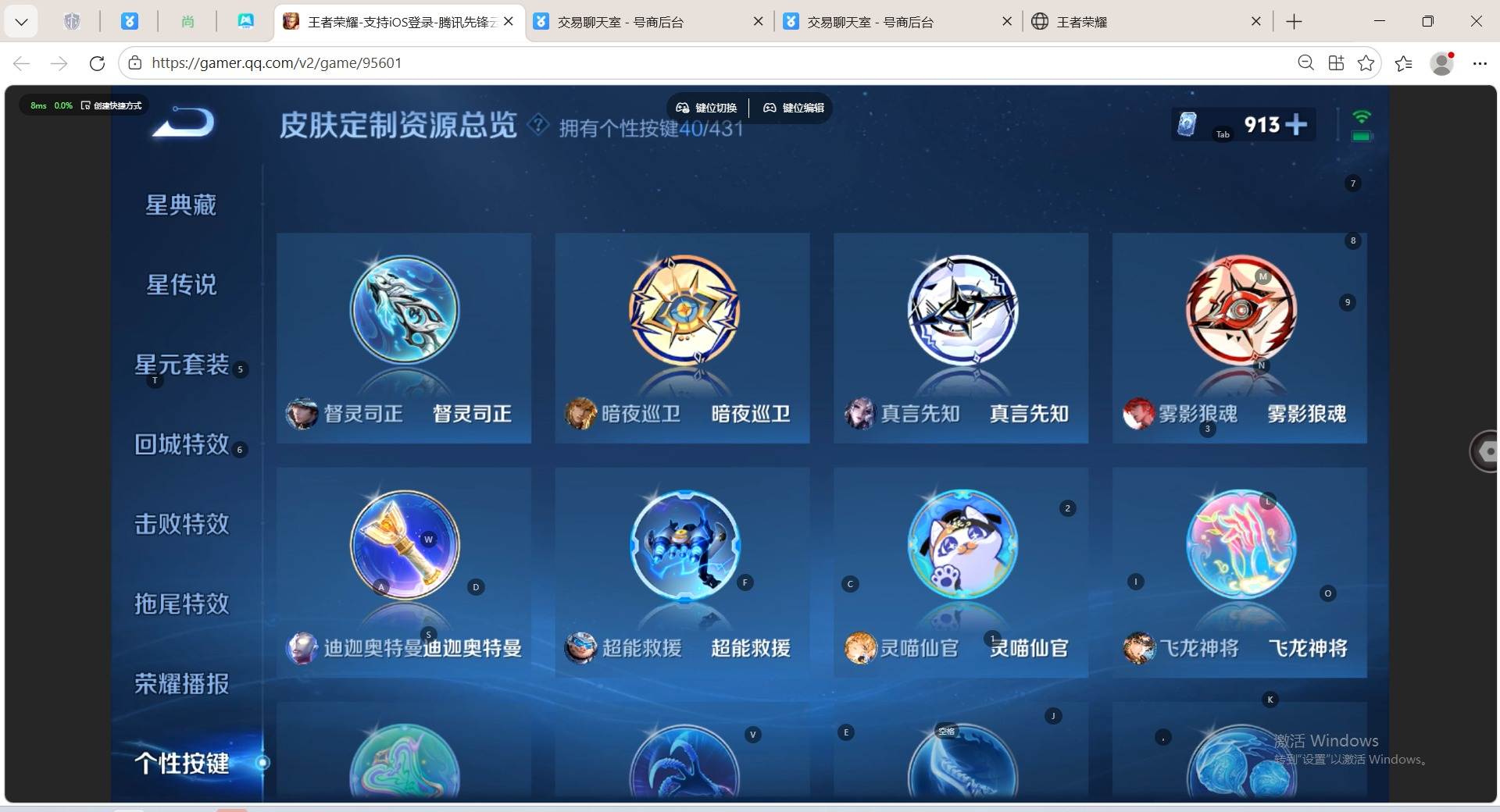Add page to favorites star icon
This screenshot has width=1500, height=812.
pyautogui.click(x=1366, y=63)
